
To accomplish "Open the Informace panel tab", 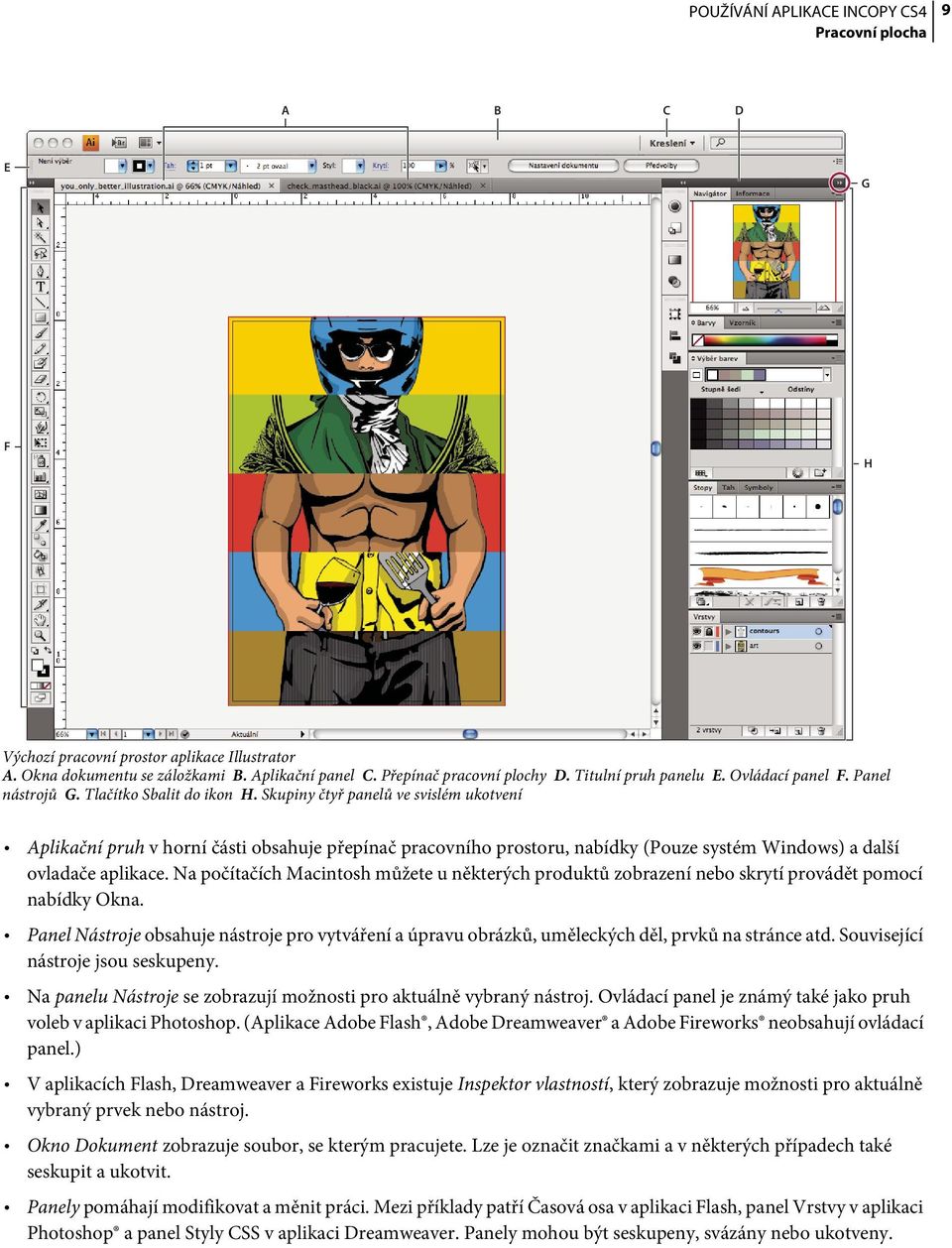I will 753,193.
